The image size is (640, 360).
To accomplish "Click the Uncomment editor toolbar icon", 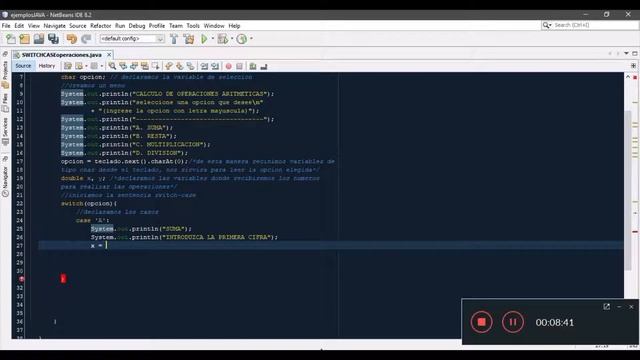I will click(264, 66).
